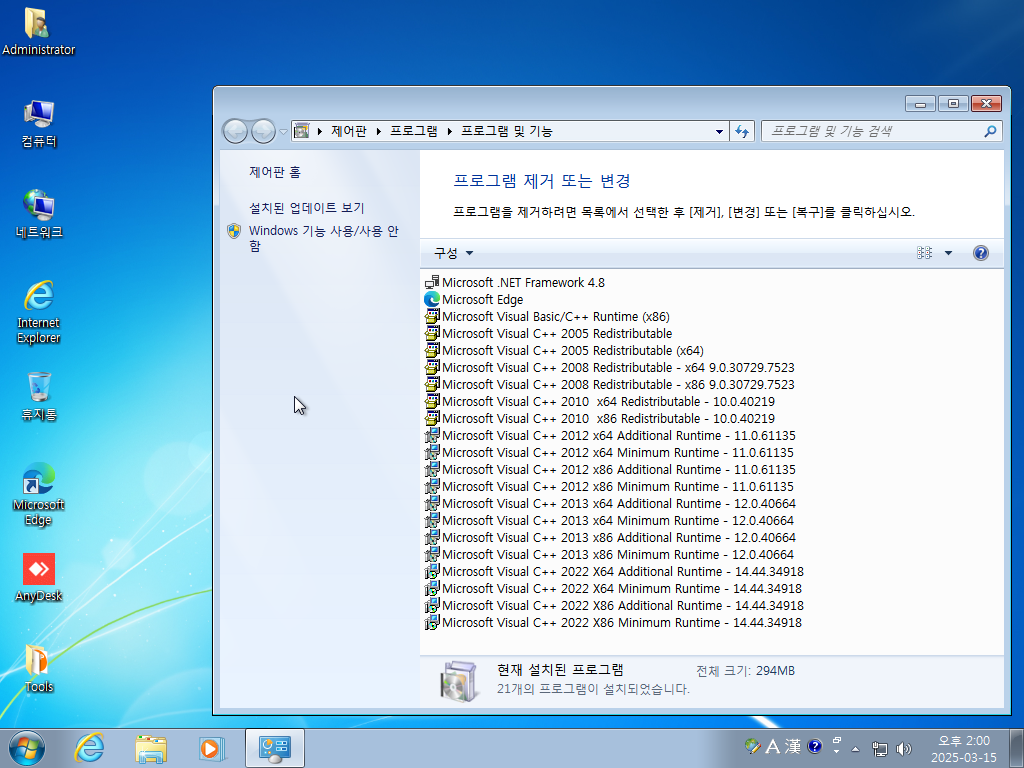Select Visual C++ 2008 Redistributable x64 entry
Viewport: 1024px width, 768px height.
609,368
